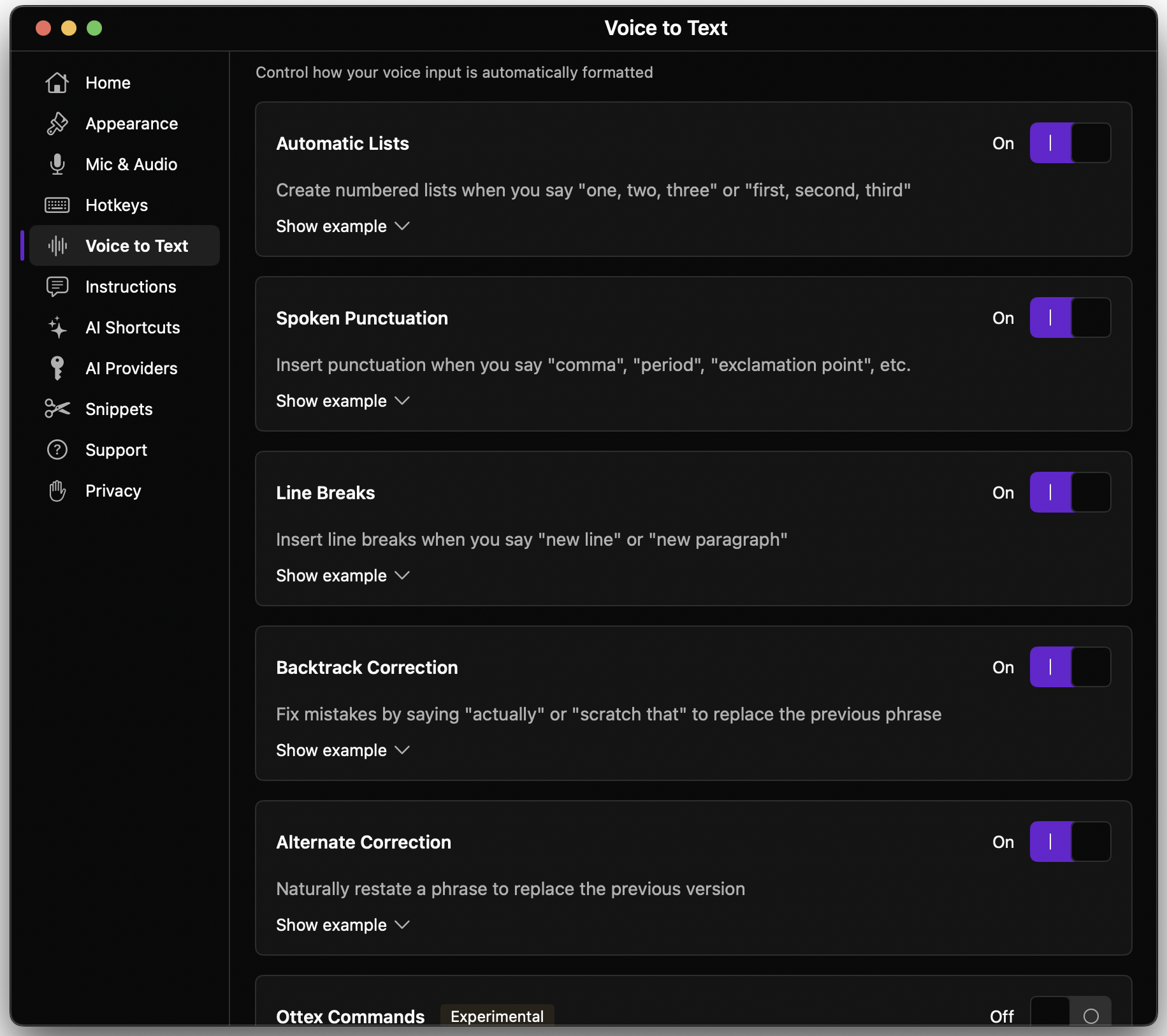
Task: Enable the Ottex Commands toggle
Action: pyautogui.click(x=1069, y=1015)
